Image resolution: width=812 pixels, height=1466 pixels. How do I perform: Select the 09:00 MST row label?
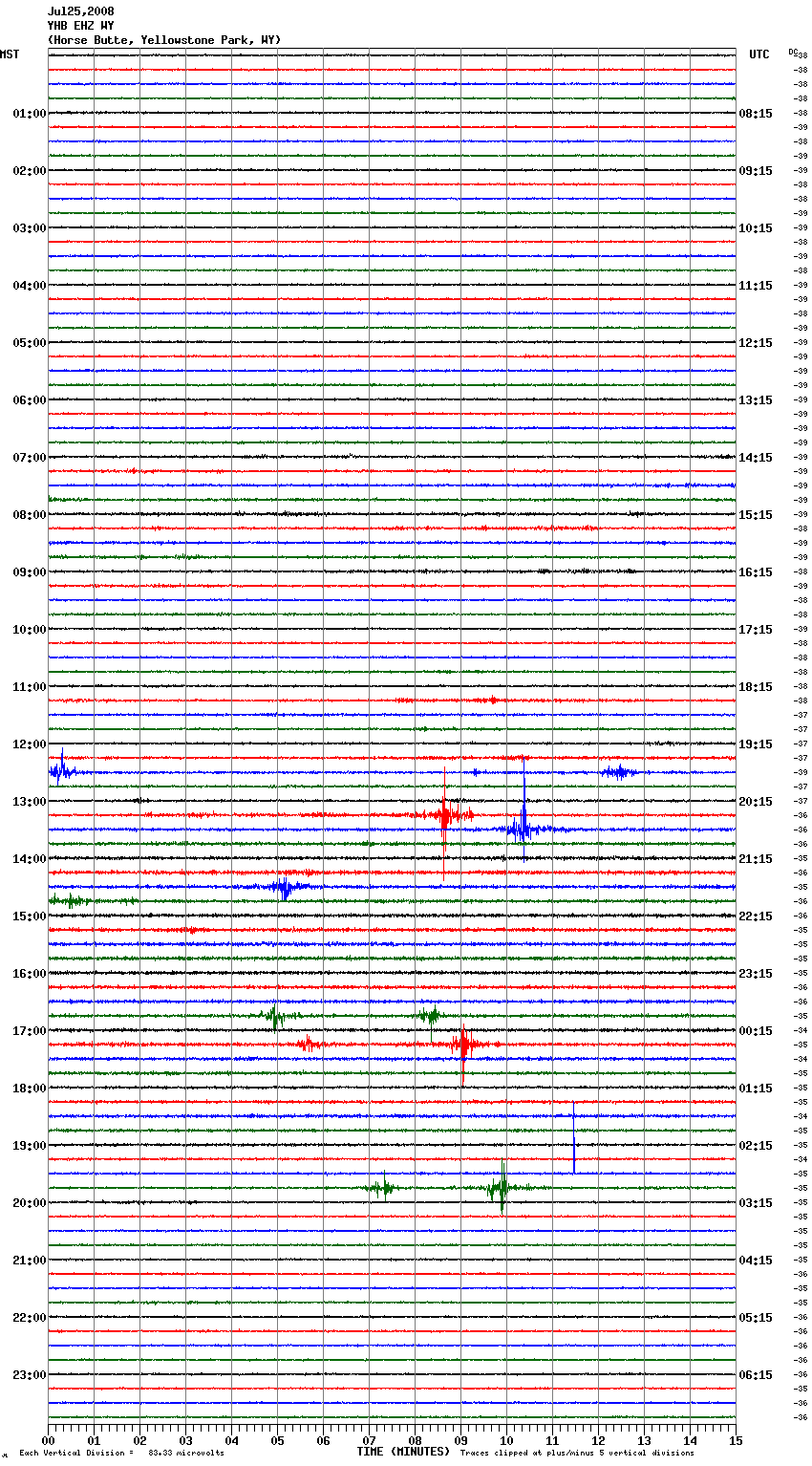click(30, 572)
